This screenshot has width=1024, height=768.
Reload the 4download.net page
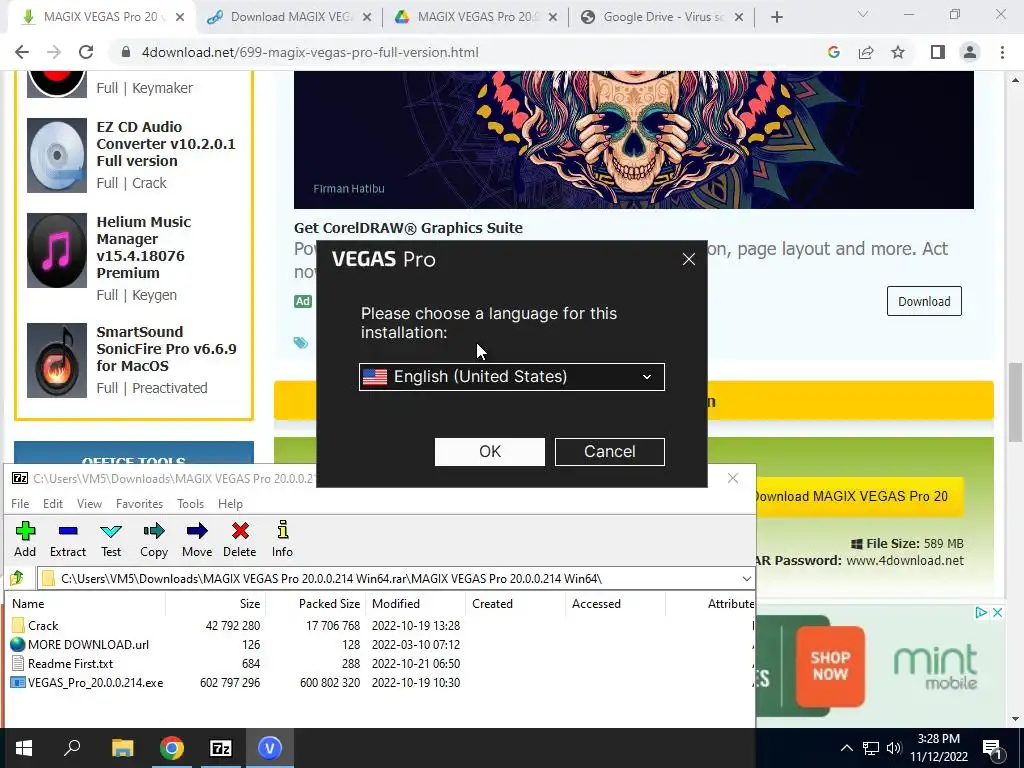[86, 52]
